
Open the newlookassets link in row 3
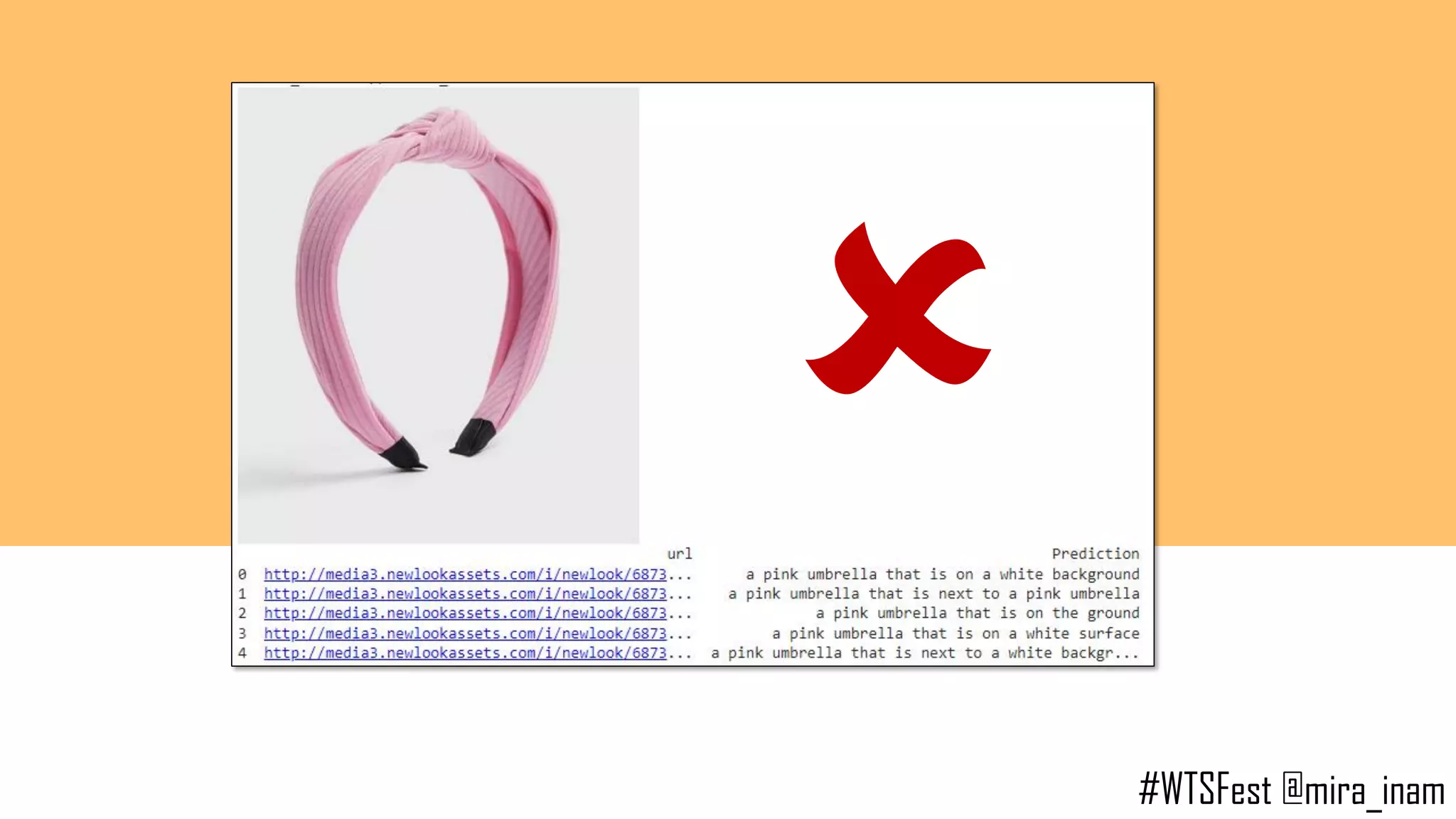point(465,633)
